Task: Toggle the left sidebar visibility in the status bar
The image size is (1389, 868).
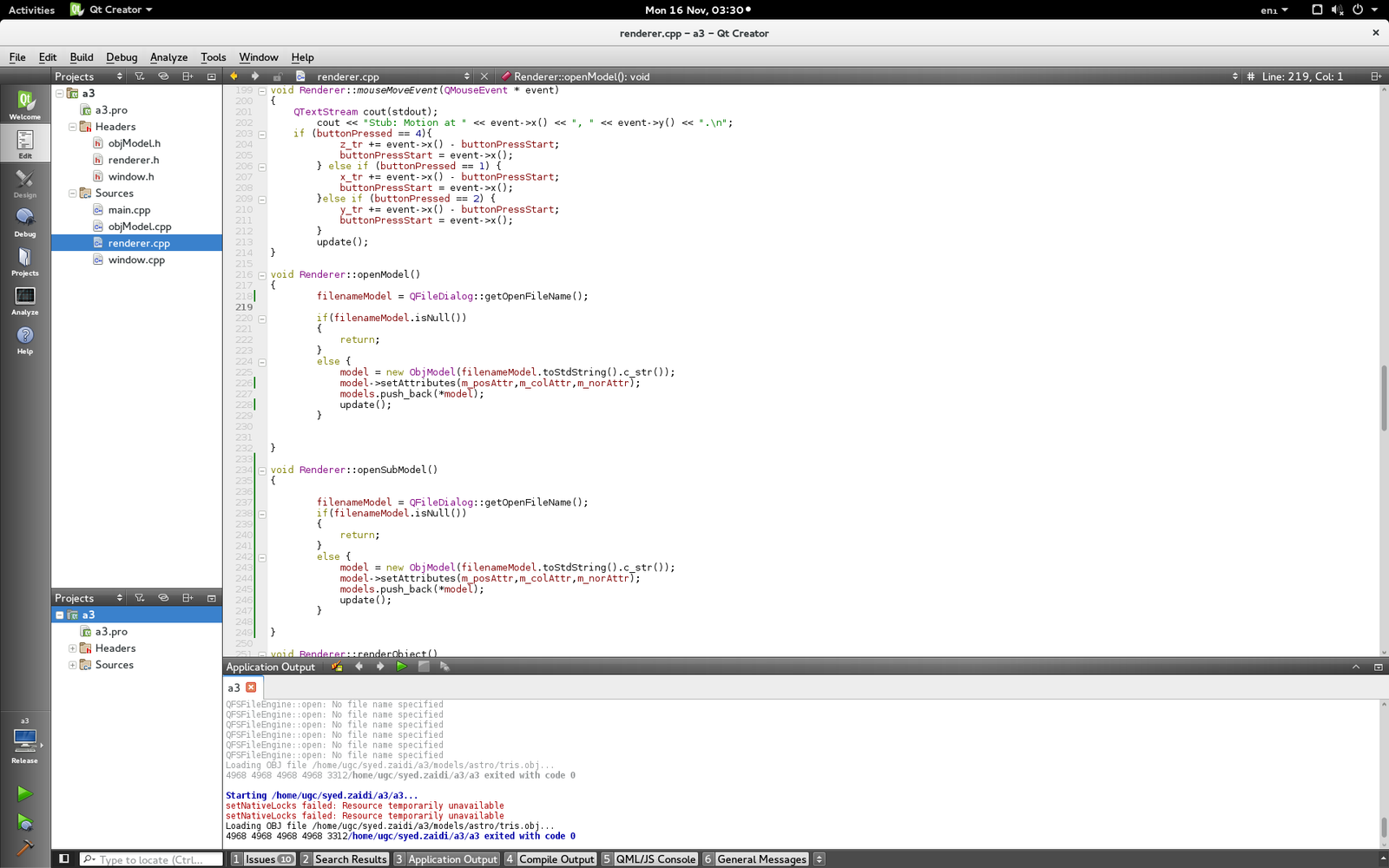Action: pos(63,858)
